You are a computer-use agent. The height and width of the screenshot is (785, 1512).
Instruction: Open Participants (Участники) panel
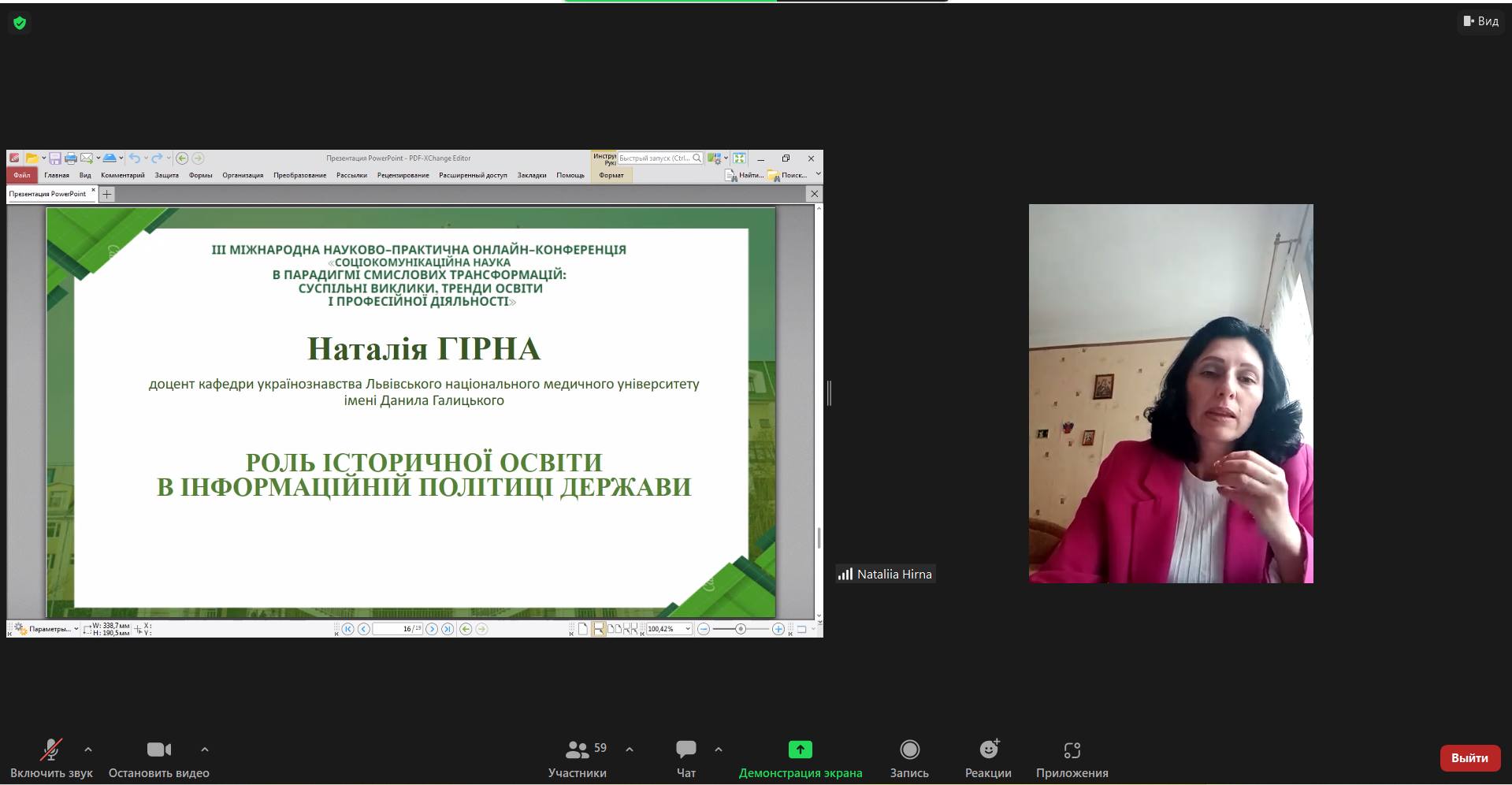(x=578, y=759)
